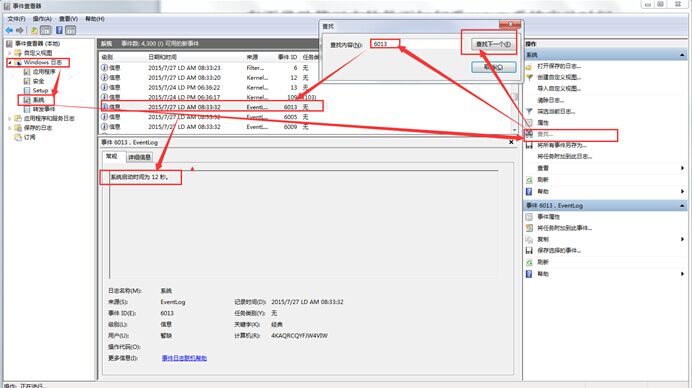
Task: Click 导入自定义视图... action
Action: click(x=559, y=89)
